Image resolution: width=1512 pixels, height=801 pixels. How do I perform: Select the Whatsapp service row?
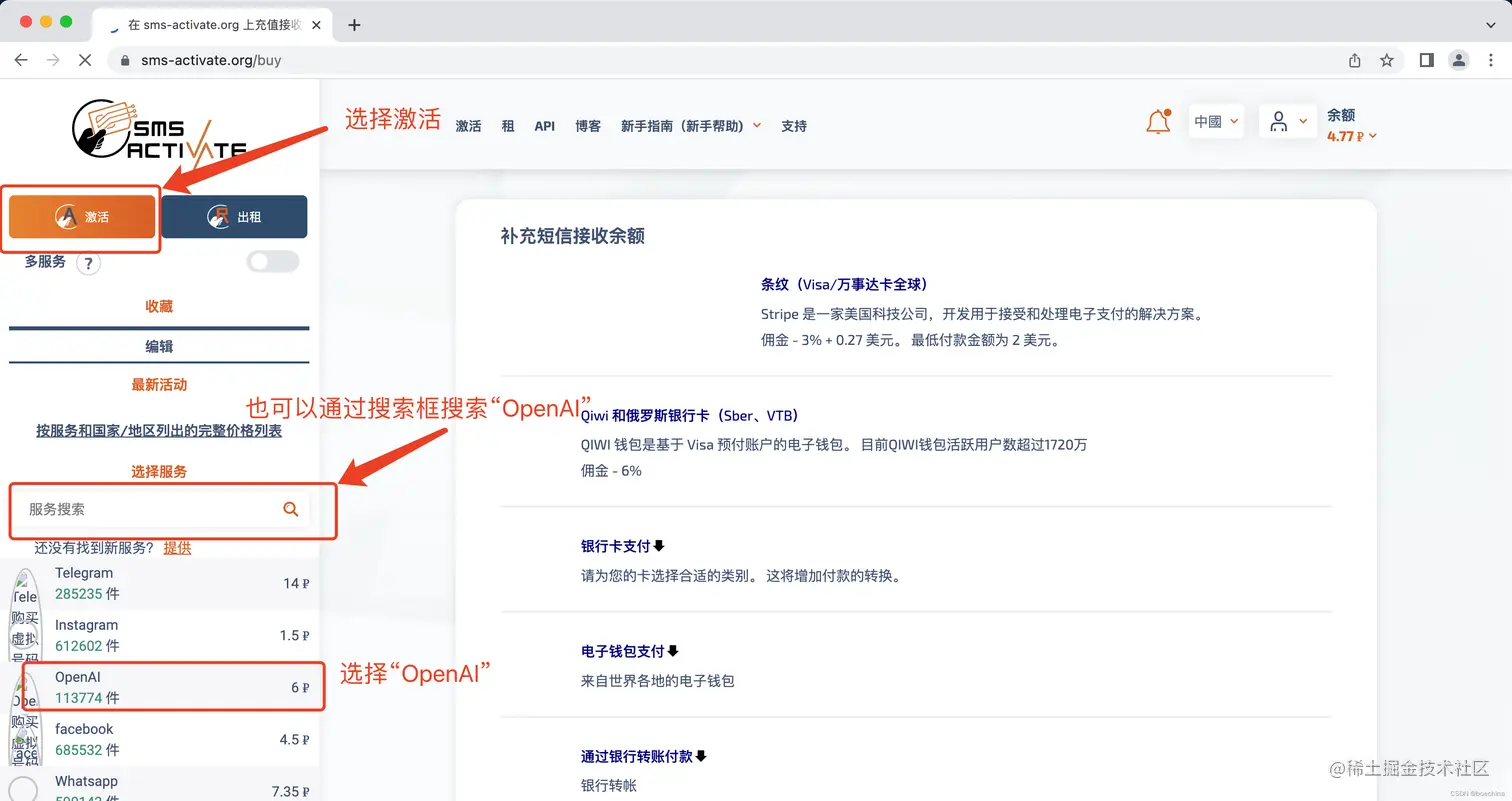[160, 785]
